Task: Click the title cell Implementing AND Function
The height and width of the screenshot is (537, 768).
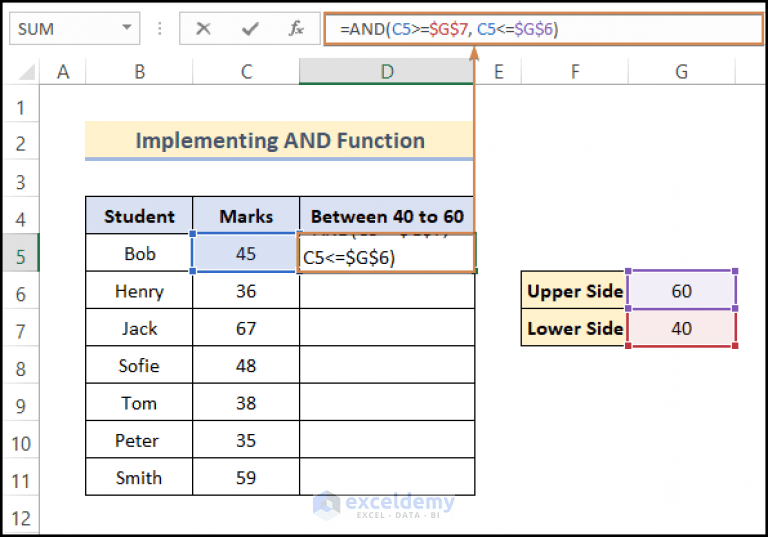Action: pos(280,141)
